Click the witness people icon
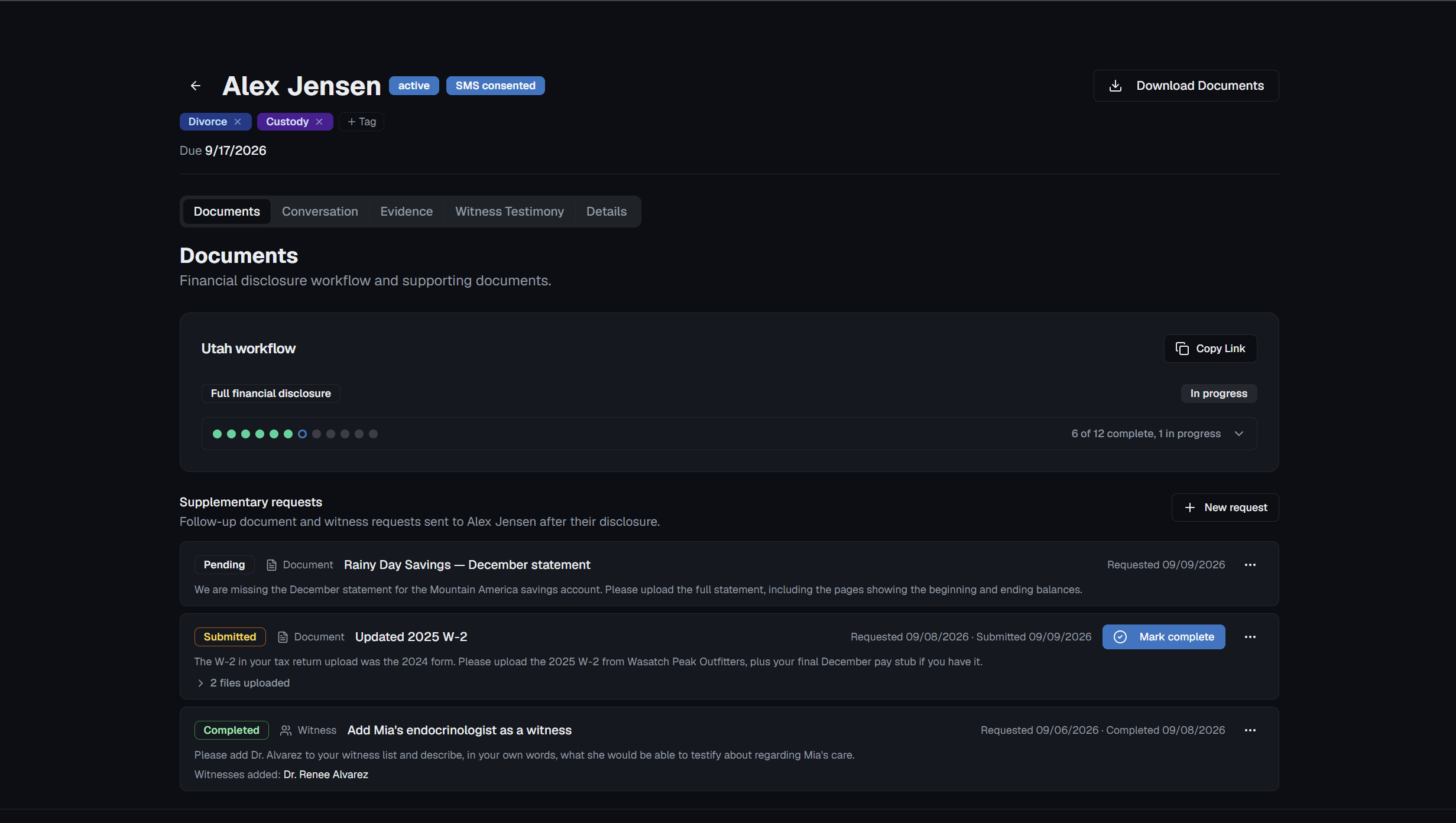Image resolution: width=1456 pixels, height=823 pixels. pyautogui.click(x=286, y=731)
